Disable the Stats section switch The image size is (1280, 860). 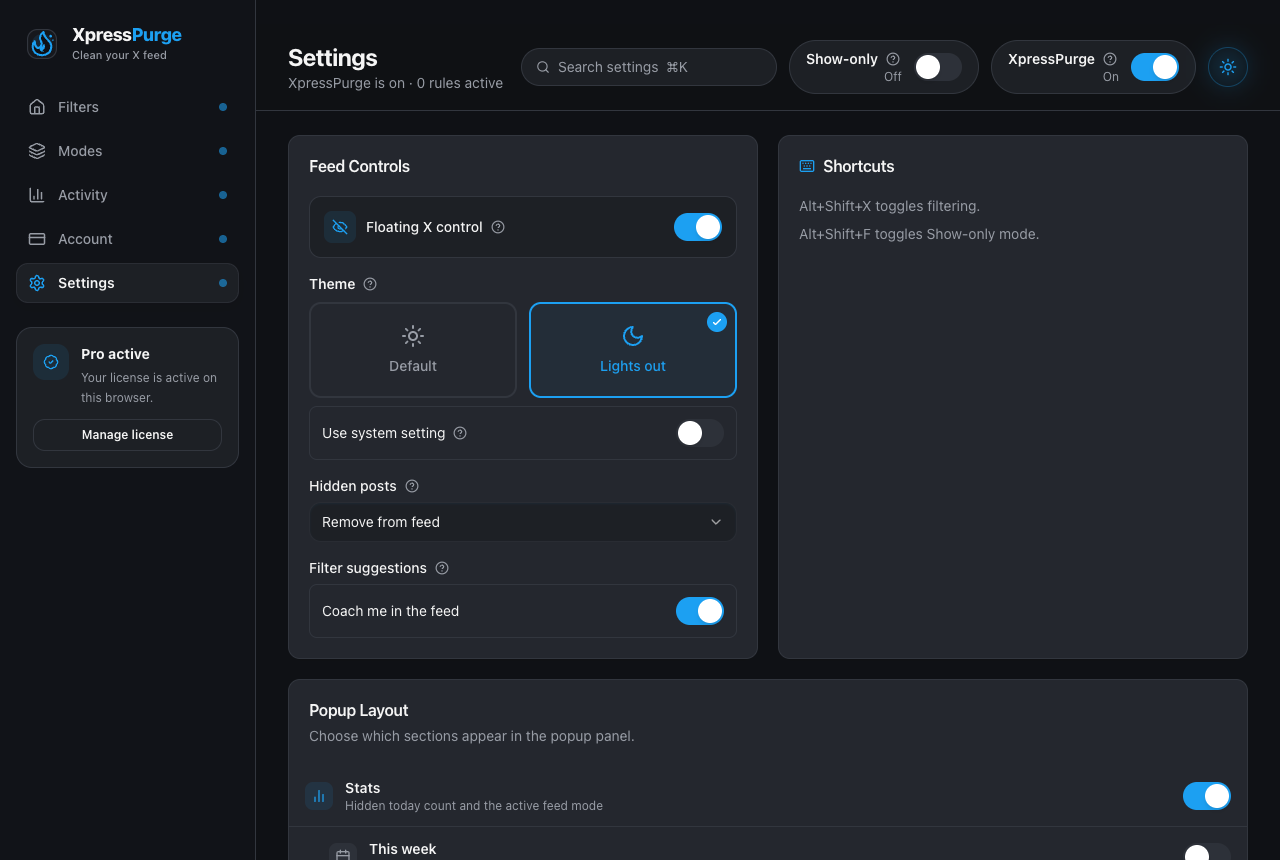tap(1207, 796)
